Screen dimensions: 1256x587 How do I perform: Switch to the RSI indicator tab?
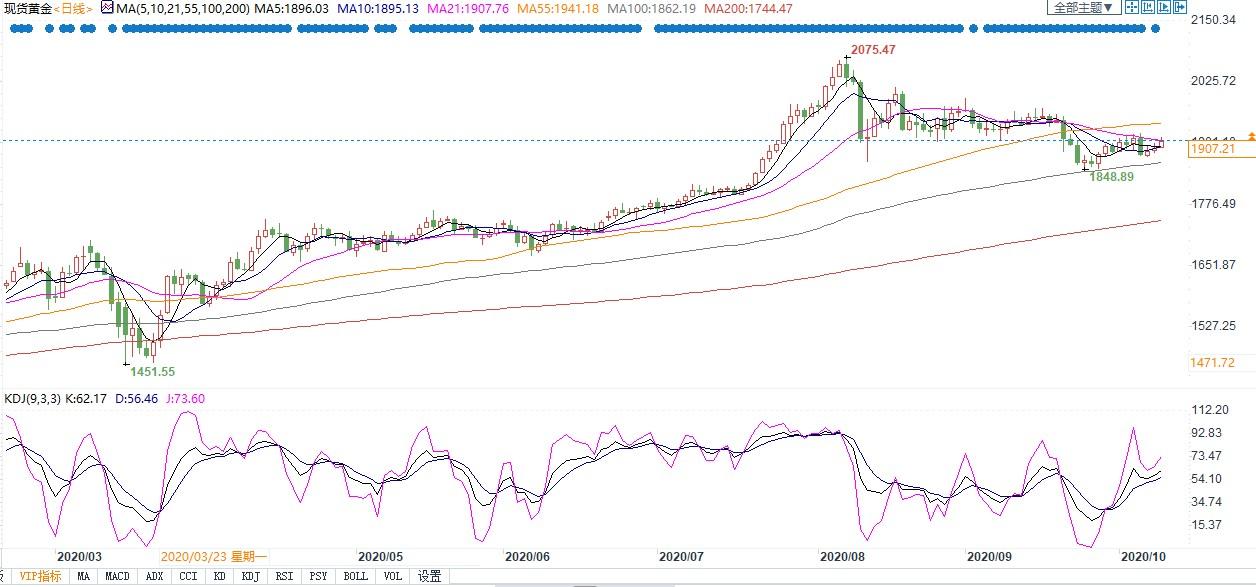(284, 576)
